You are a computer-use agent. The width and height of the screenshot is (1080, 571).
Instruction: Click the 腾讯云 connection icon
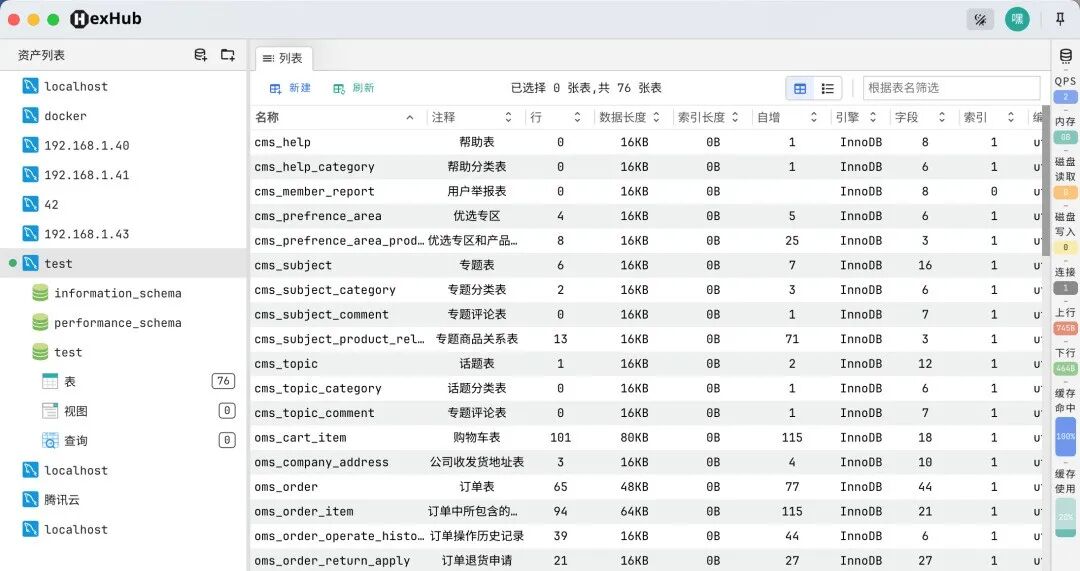point(30,499)
